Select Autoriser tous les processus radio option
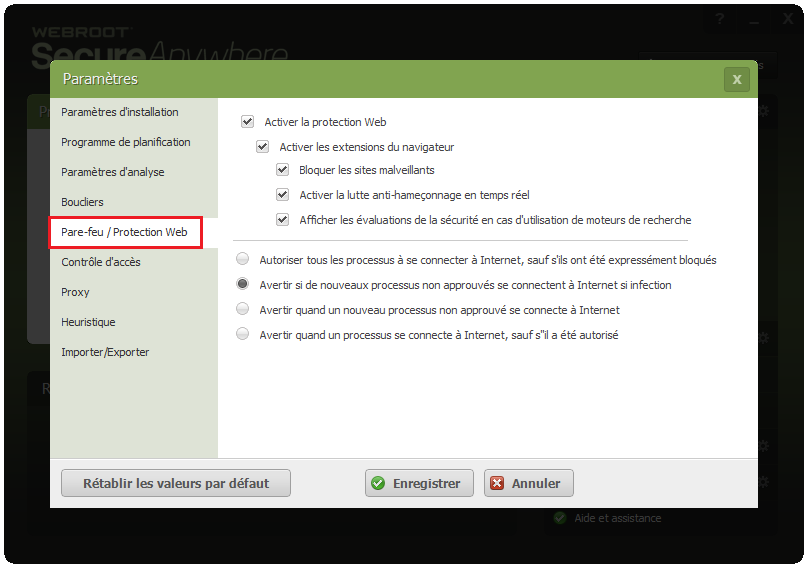The width and height of the screenshot is (808, 567). point(243,259)
